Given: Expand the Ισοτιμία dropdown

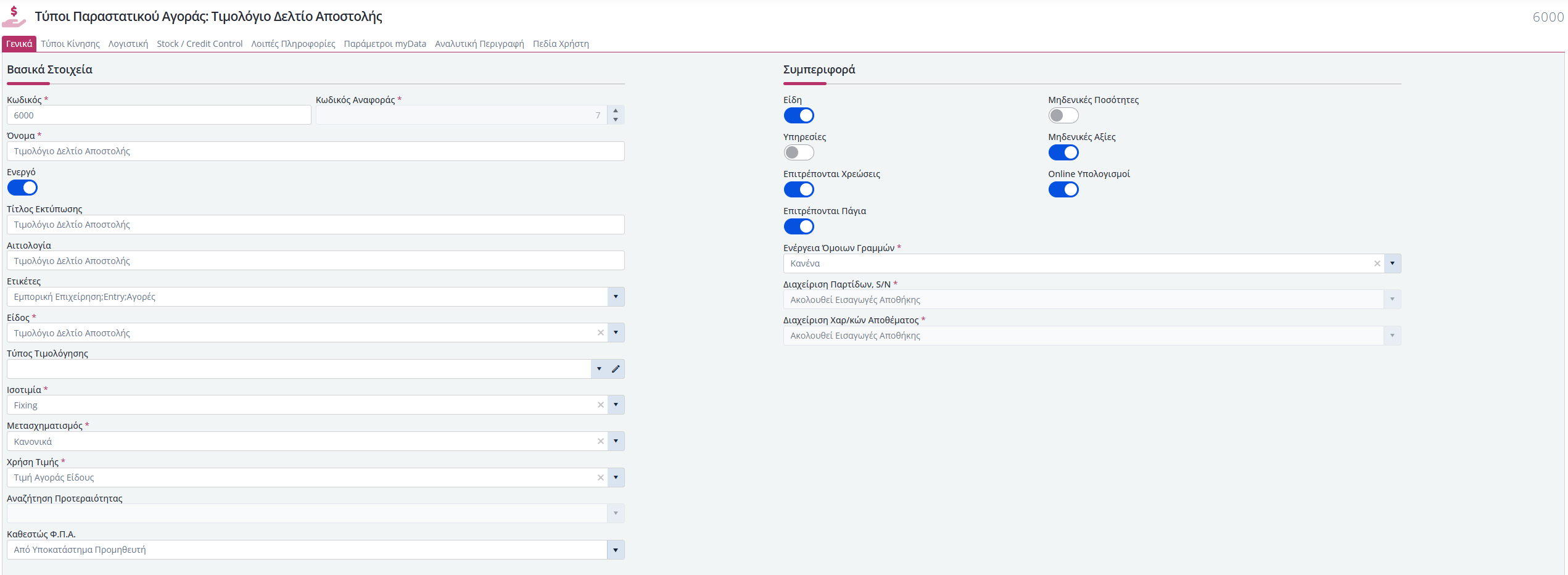Looking at the screenshot, I should 616,405.
